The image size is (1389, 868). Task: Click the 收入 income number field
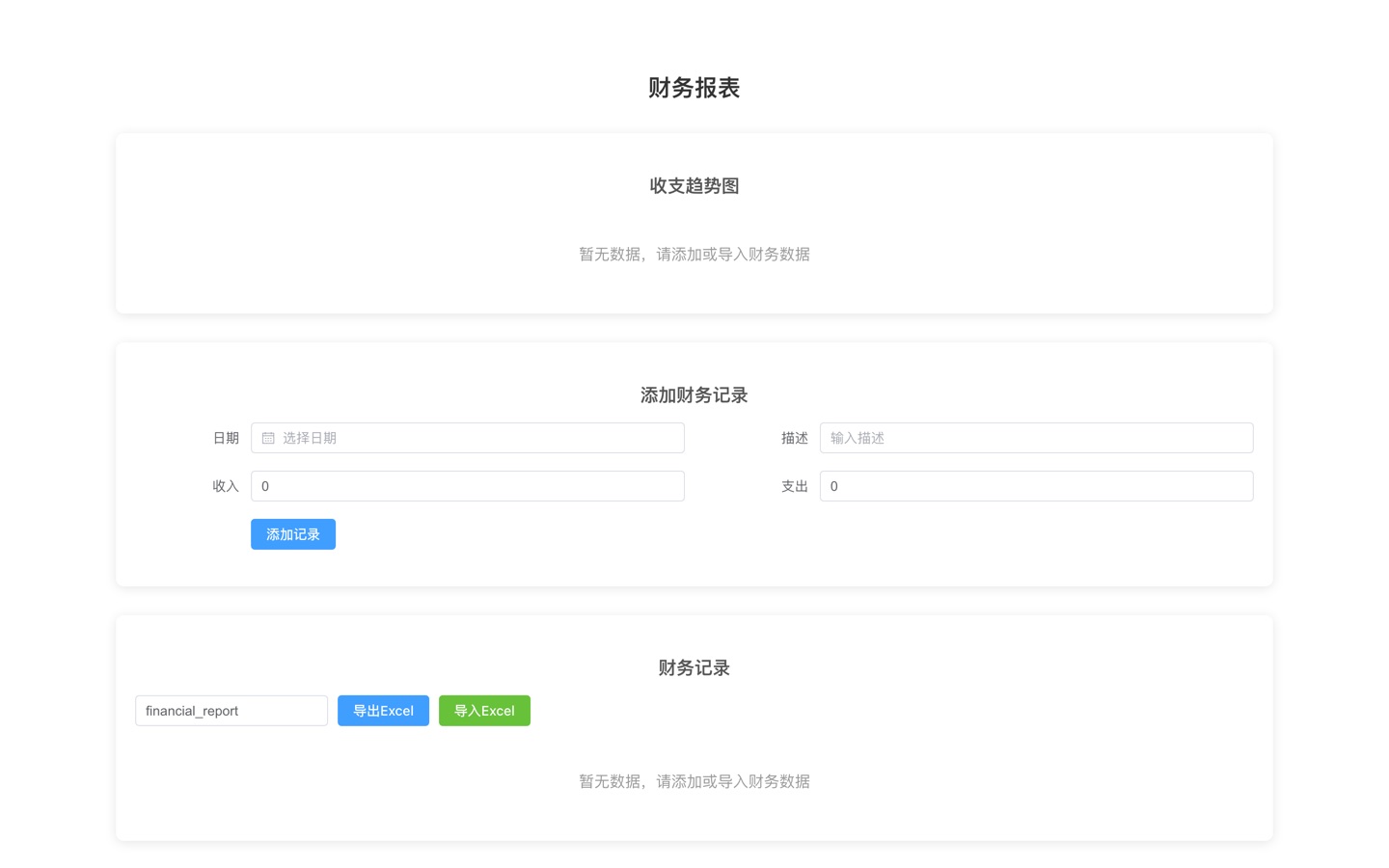468,486
